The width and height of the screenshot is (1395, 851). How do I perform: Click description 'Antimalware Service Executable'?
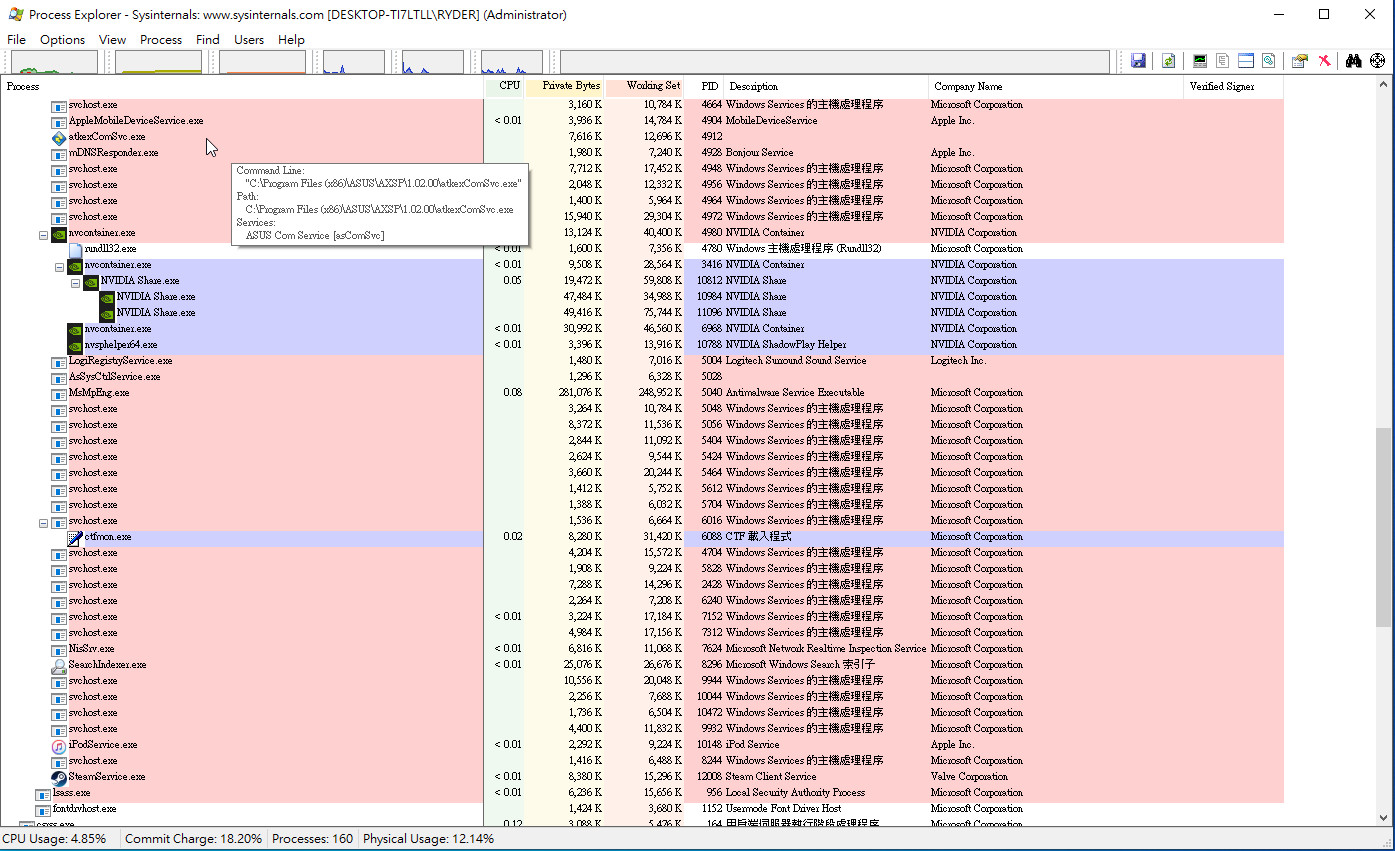coord(795,393)
